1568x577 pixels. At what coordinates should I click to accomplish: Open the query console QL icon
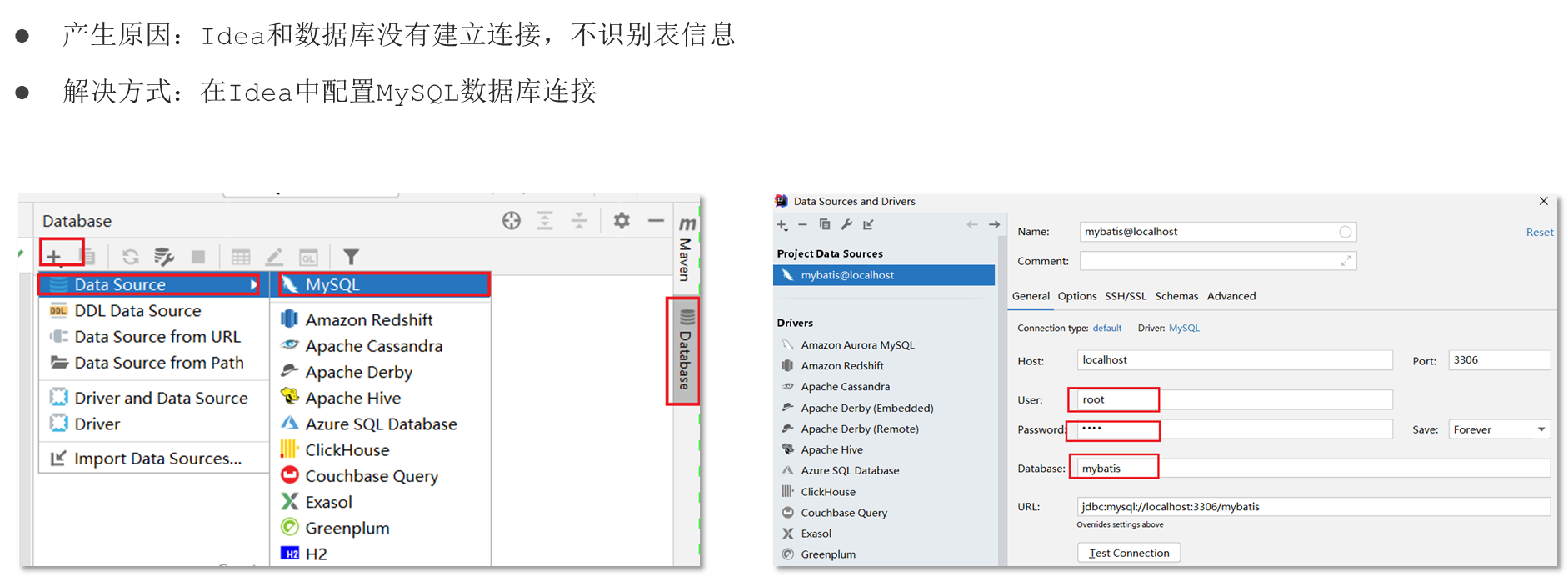click(308, 257)
